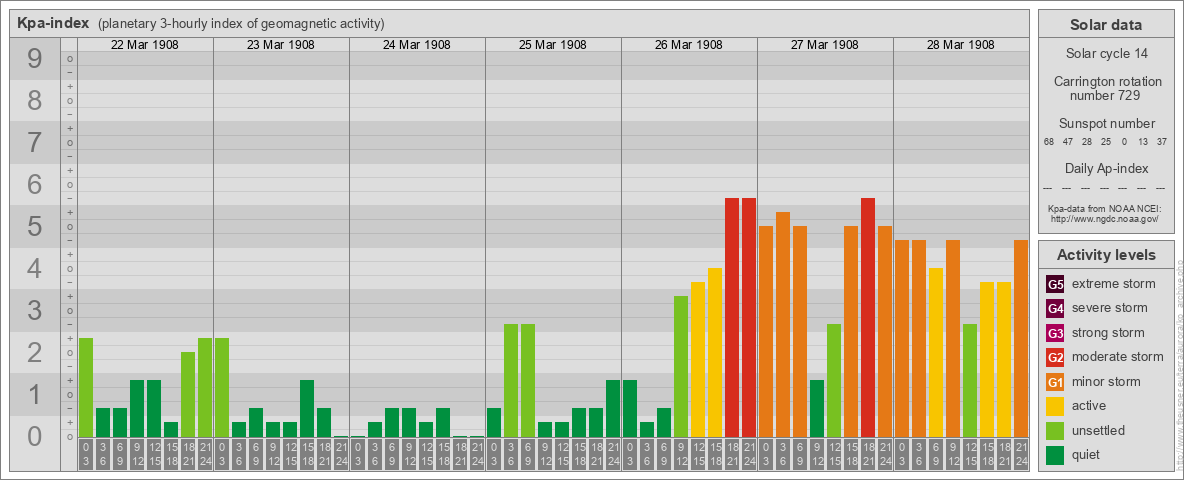The width and height of the screenshot is (1184, 480).
Task: Click the 22 Mar 0-3 hour label
Action: click(86, 454)
